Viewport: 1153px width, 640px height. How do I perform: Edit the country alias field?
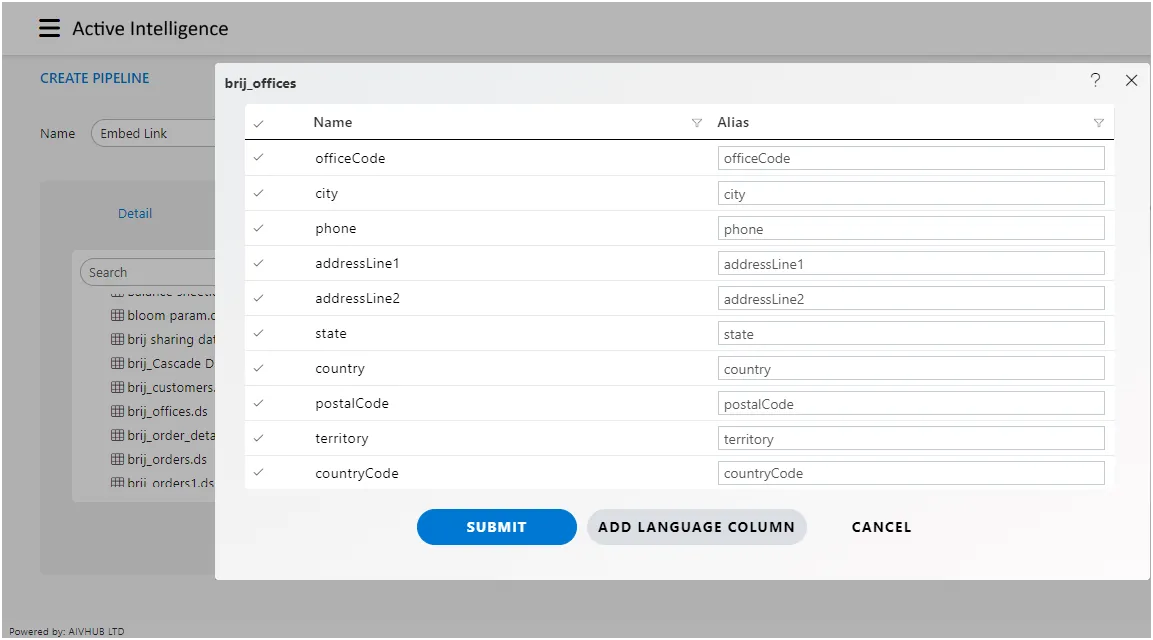[x=911, y=369]
